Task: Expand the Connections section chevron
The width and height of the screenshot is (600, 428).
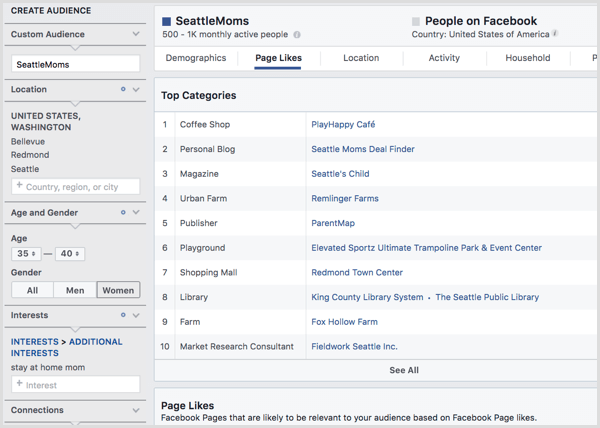Action: [136, 410]
